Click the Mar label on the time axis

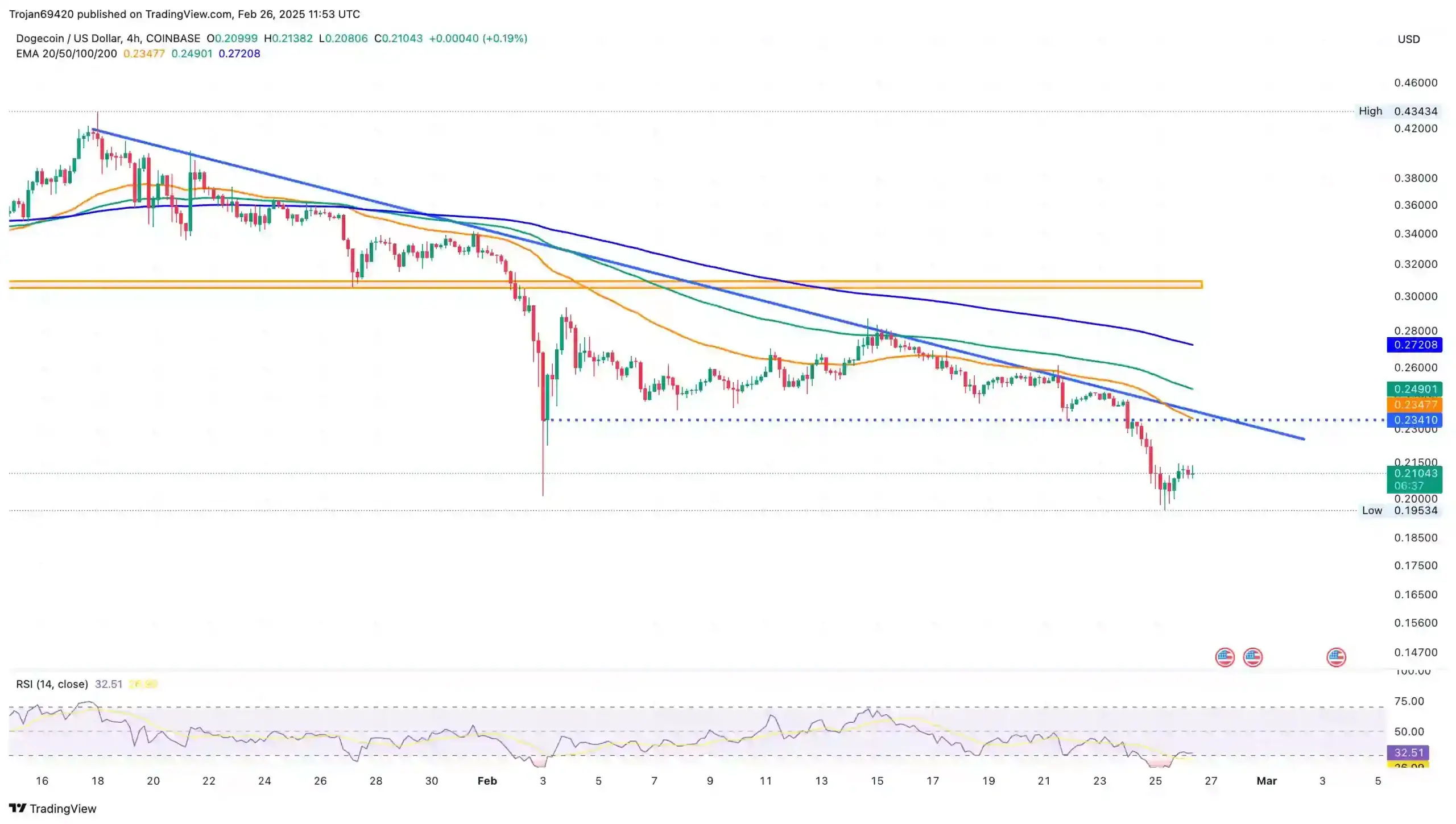(x=1267, y=781)
